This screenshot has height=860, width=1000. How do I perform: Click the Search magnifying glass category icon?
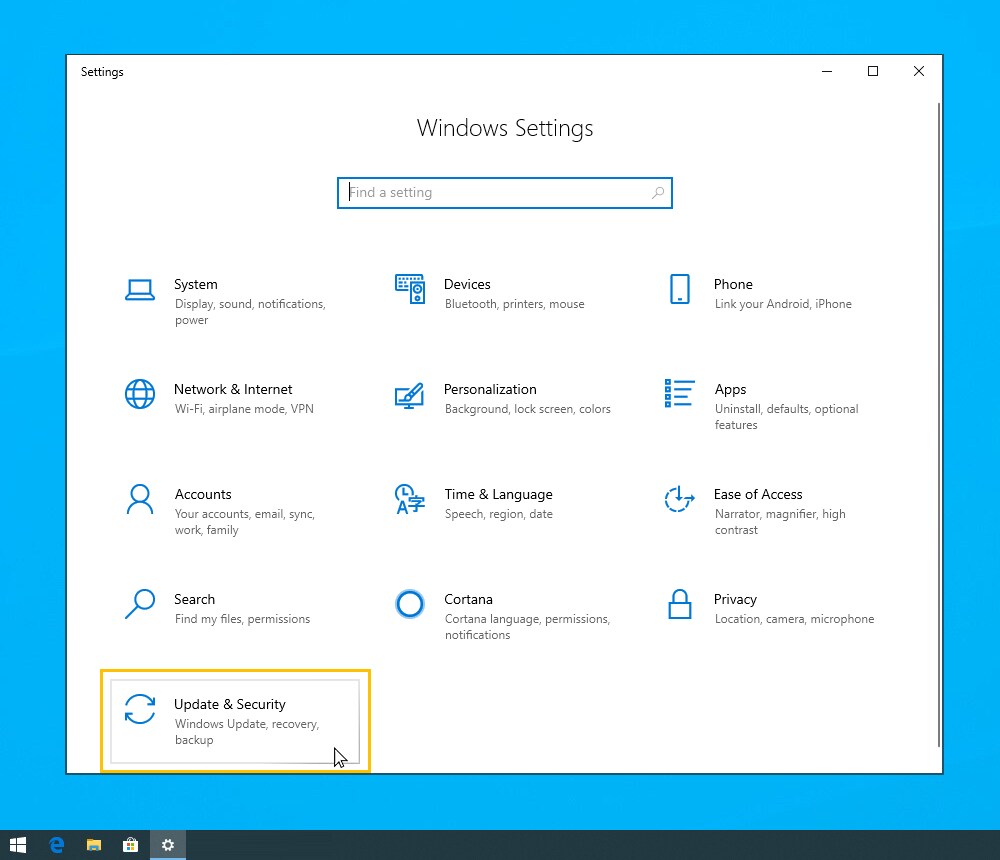[140, 604]
